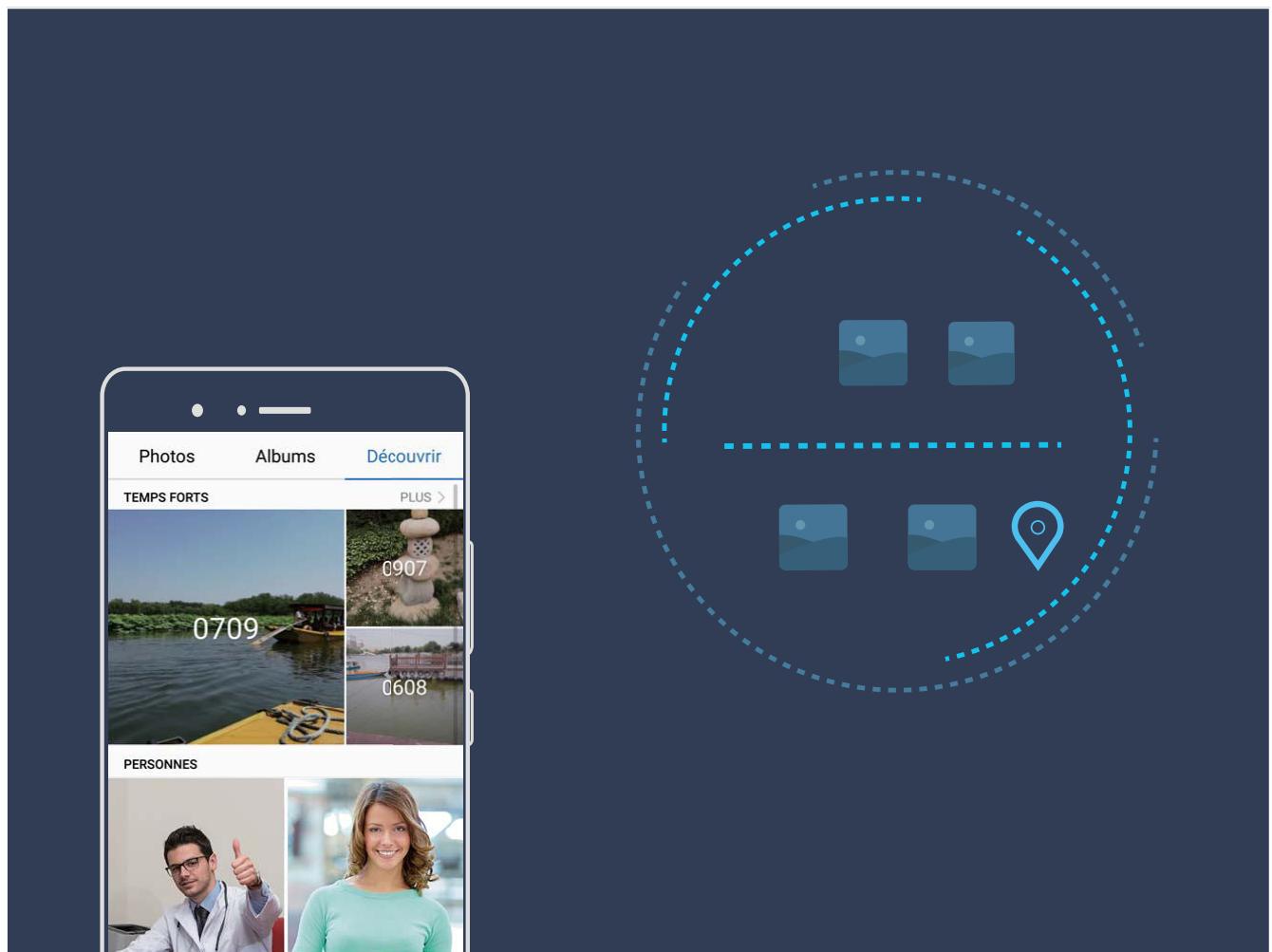This screenshot has width=1272, height=952.
Task: Select the smiling woman in green photo
Action: 375,866
